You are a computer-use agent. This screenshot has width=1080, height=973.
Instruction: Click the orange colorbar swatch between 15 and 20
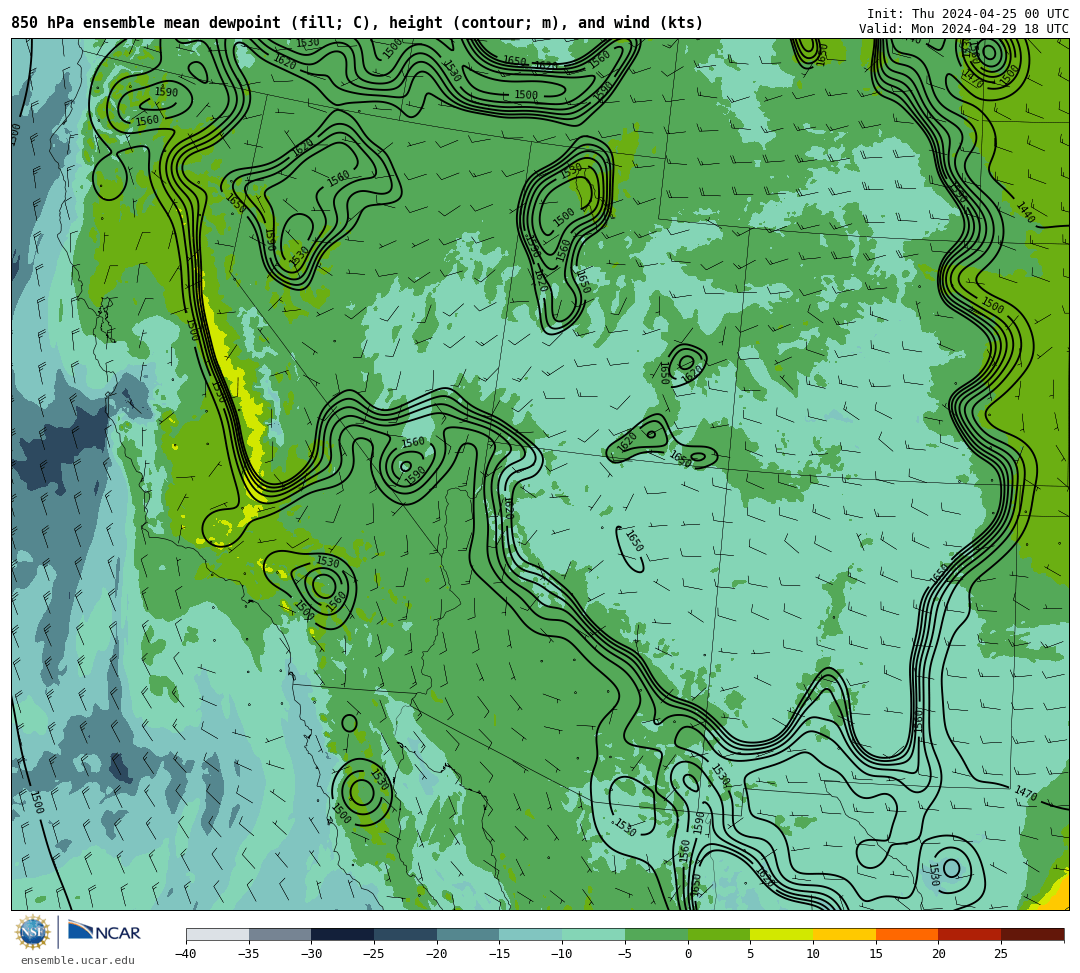907,934
